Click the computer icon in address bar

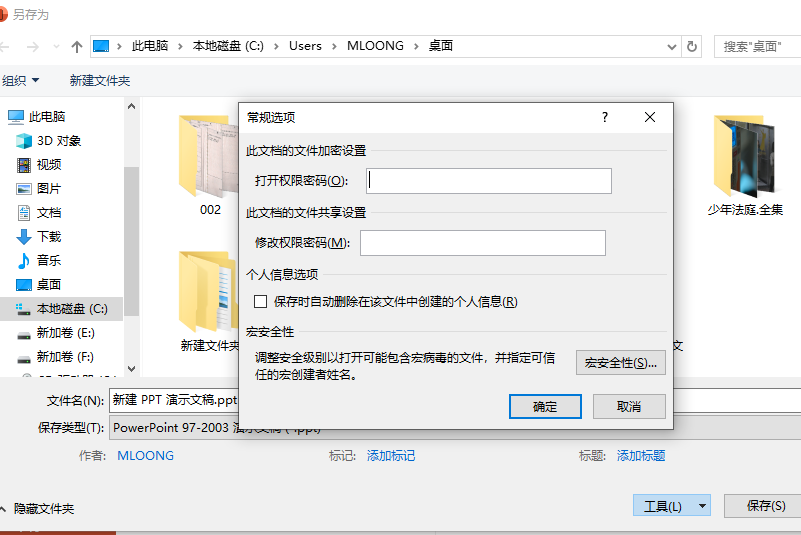tap(101, 46)
